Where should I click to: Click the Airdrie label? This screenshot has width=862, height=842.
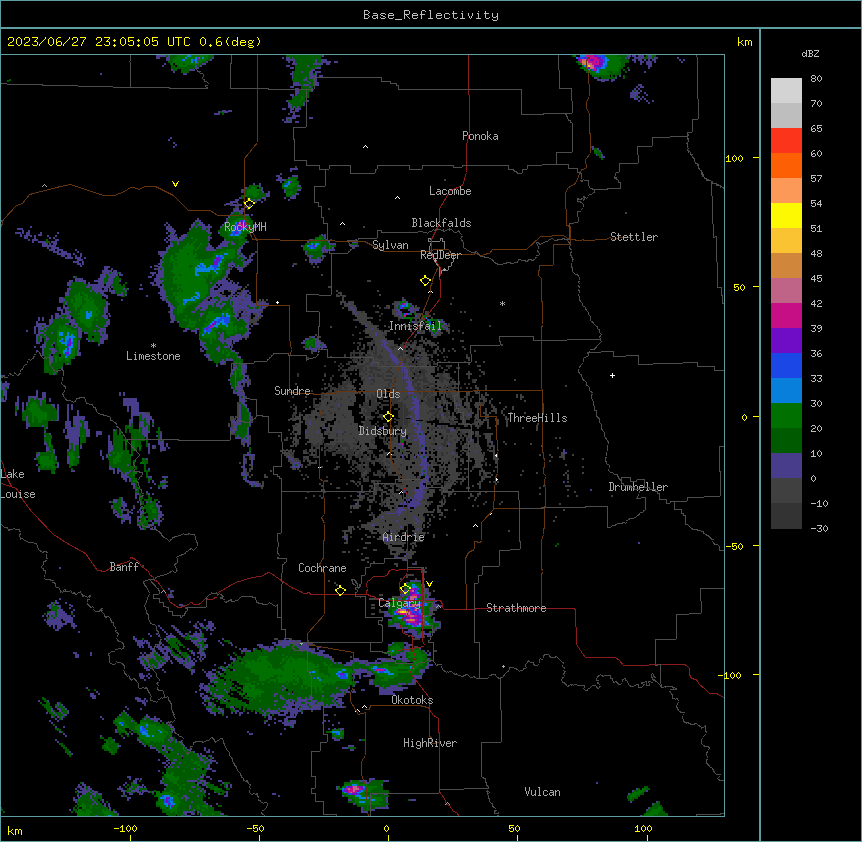[404, 537]
